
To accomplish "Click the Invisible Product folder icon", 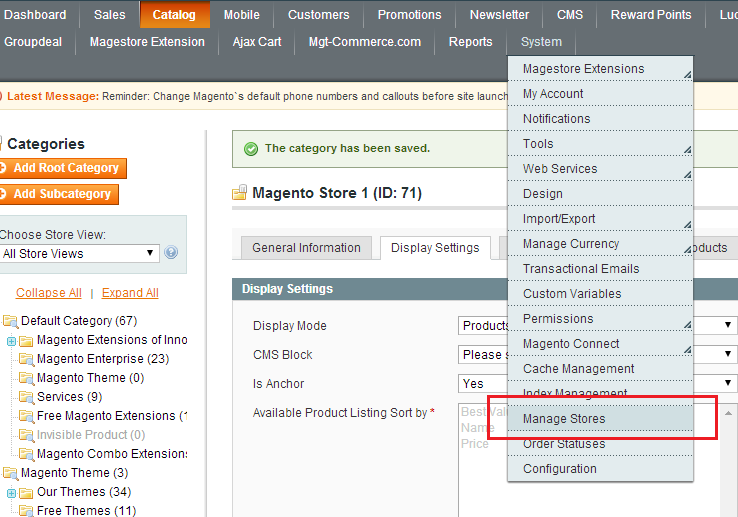I will click(x=26, y=435).
